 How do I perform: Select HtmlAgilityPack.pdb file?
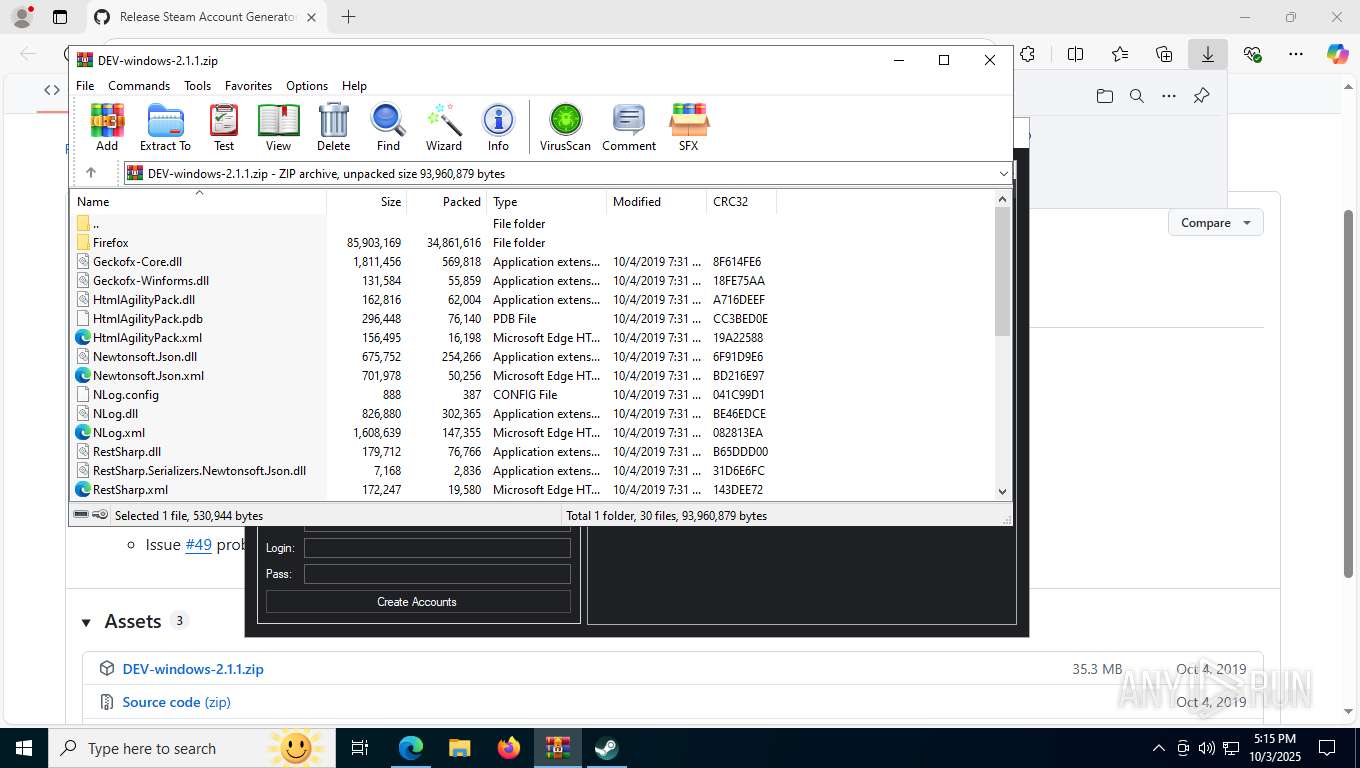532,319
